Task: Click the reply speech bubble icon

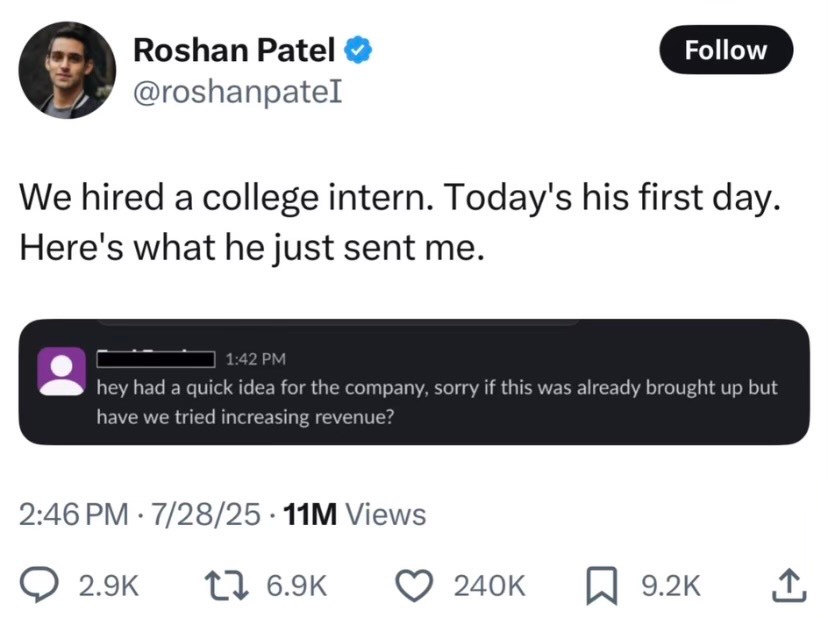Action: coord(37,585)
